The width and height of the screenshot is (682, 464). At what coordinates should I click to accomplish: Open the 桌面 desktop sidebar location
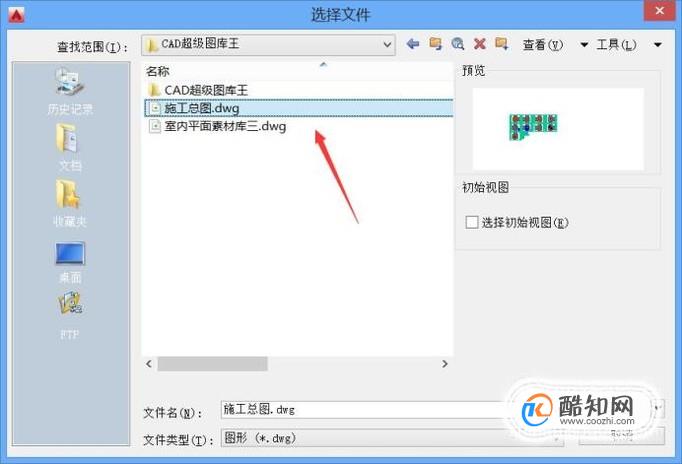70,262
